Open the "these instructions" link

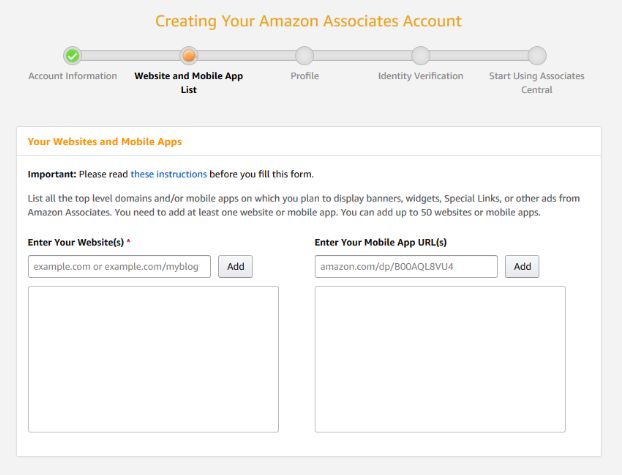pyautogui.click(x=168, y=174)
